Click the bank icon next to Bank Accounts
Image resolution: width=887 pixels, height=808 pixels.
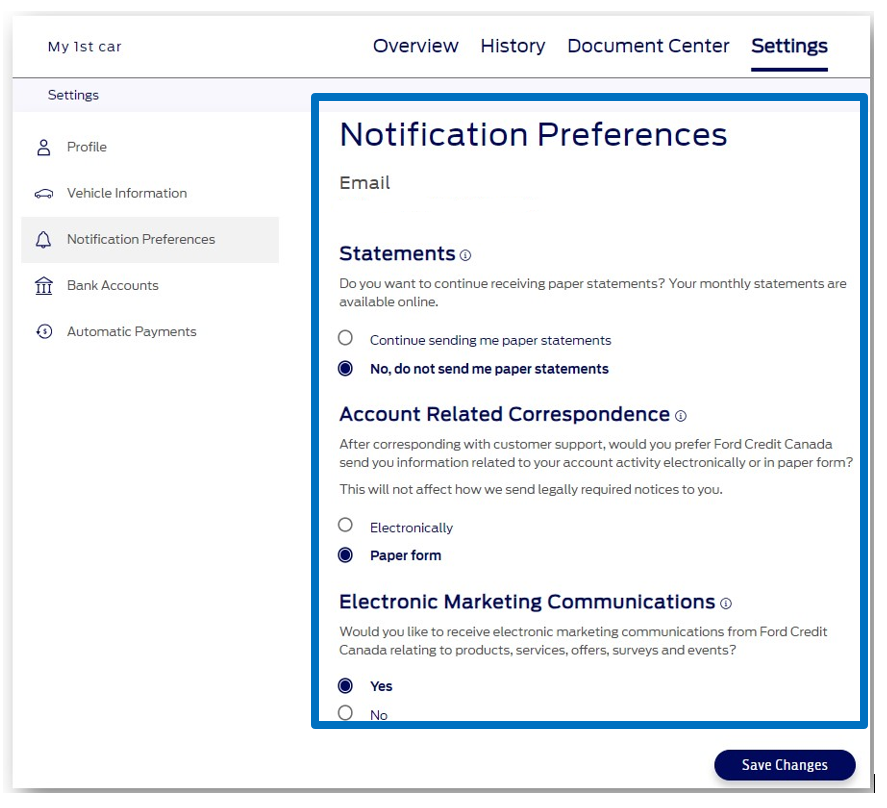pyautogui.click(x=44, y=285)
